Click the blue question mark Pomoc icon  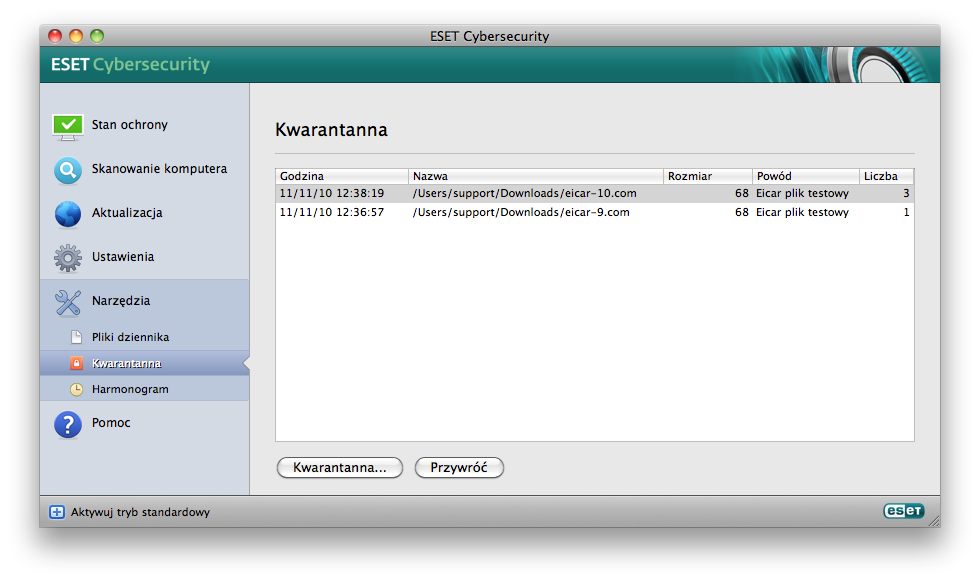tap(68, 424)
